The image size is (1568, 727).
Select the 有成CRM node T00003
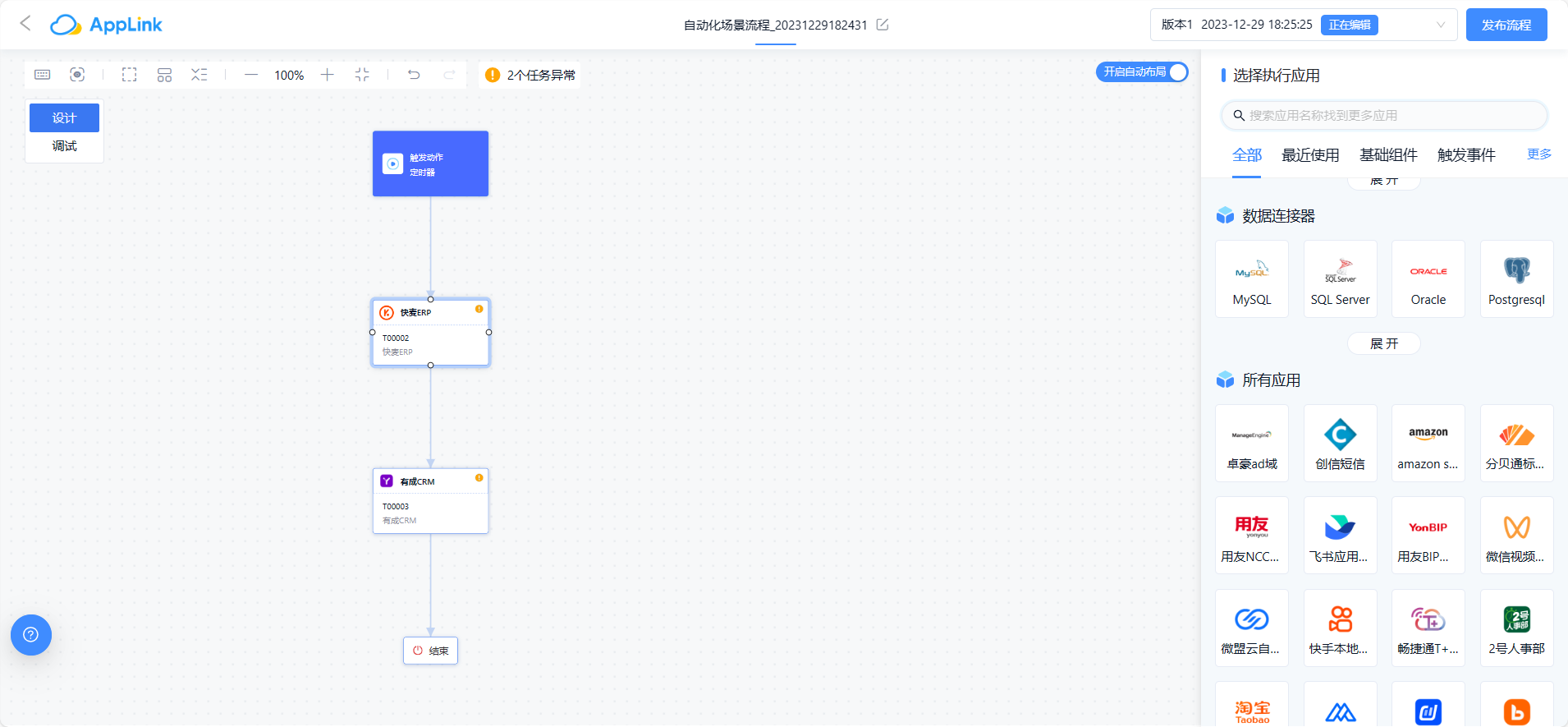point(430,501)
